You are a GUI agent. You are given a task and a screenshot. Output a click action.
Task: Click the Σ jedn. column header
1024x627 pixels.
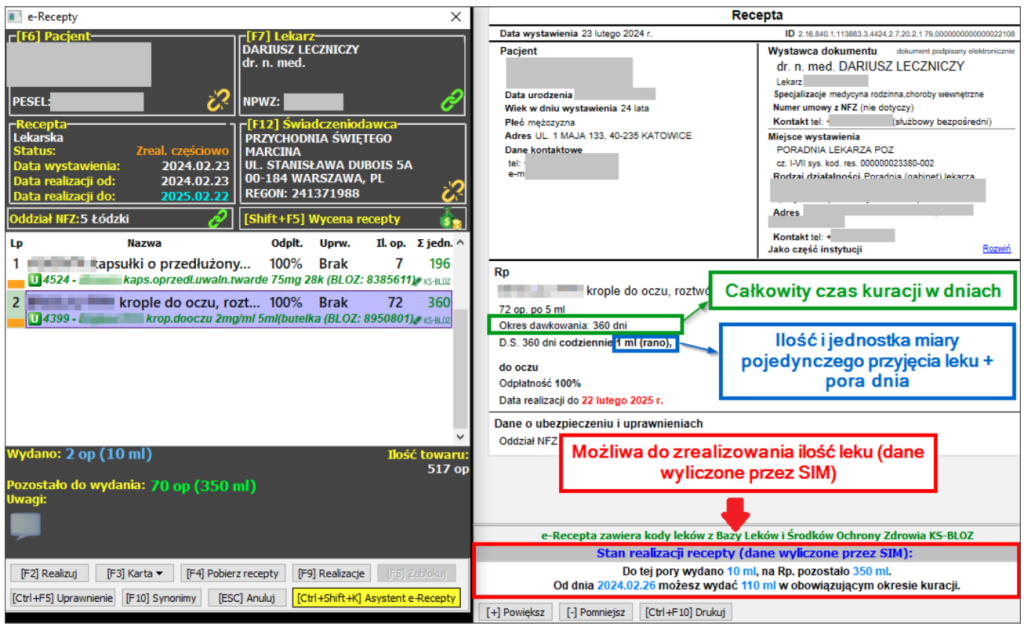434,243
